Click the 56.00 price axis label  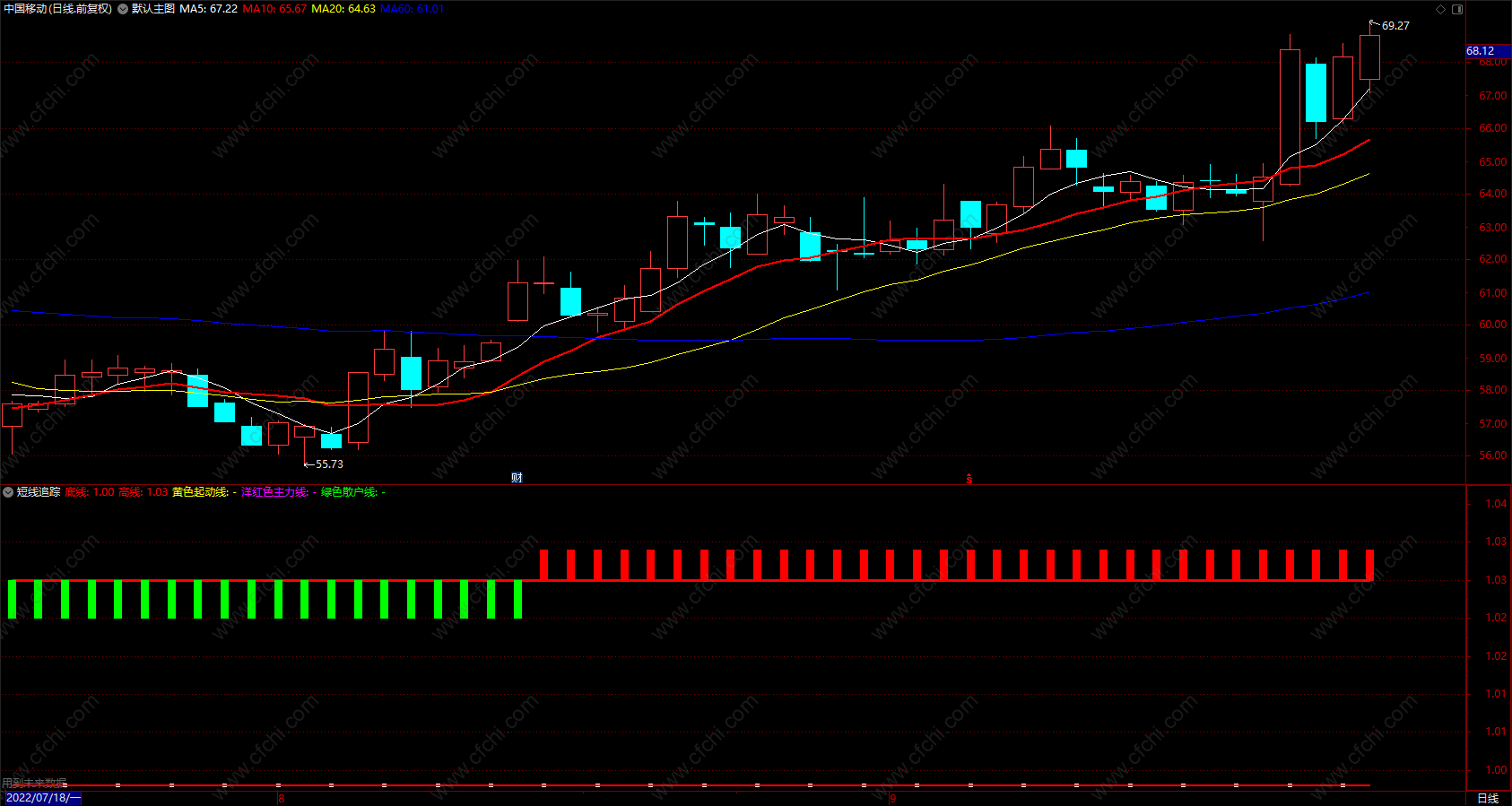pos(1492,455)
